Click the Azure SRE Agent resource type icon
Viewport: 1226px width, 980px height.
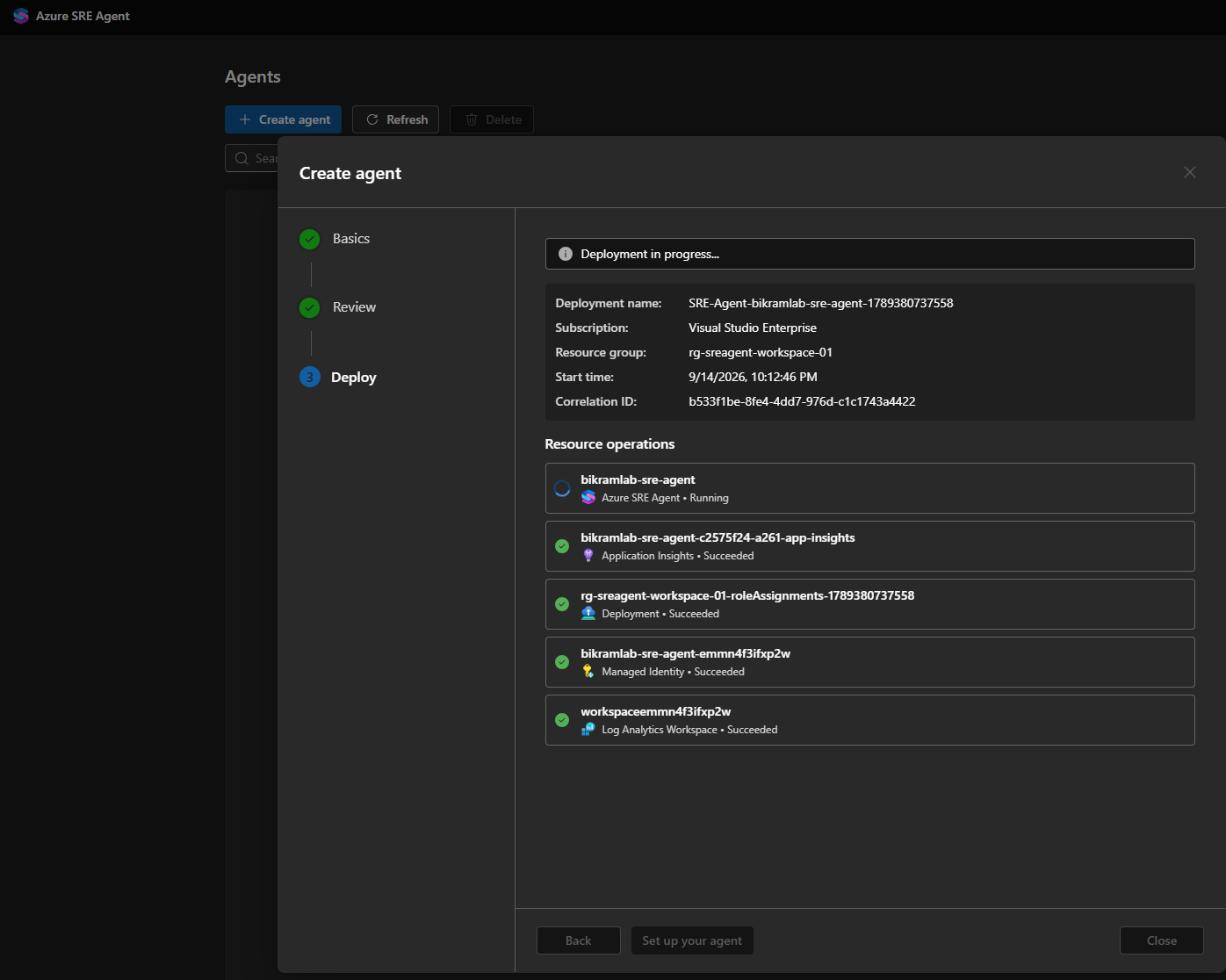click(x=588, y=498)
